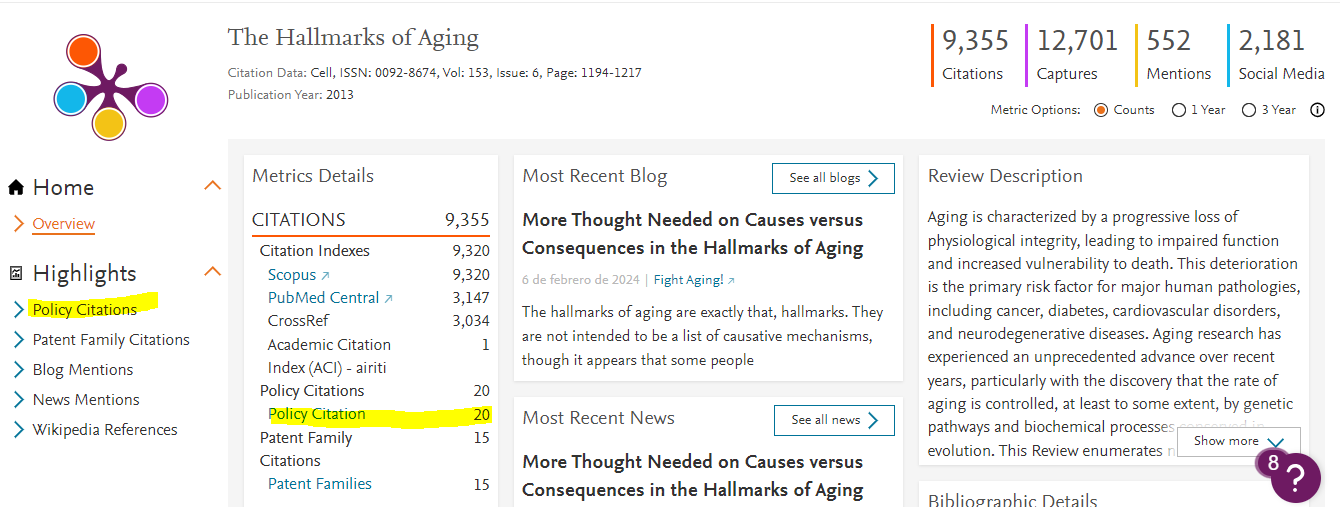Image resolution: width=1340 pixels, height=507 pixels.
Task: Open the purple help question mark
Action: click(x=1295, y=477)
